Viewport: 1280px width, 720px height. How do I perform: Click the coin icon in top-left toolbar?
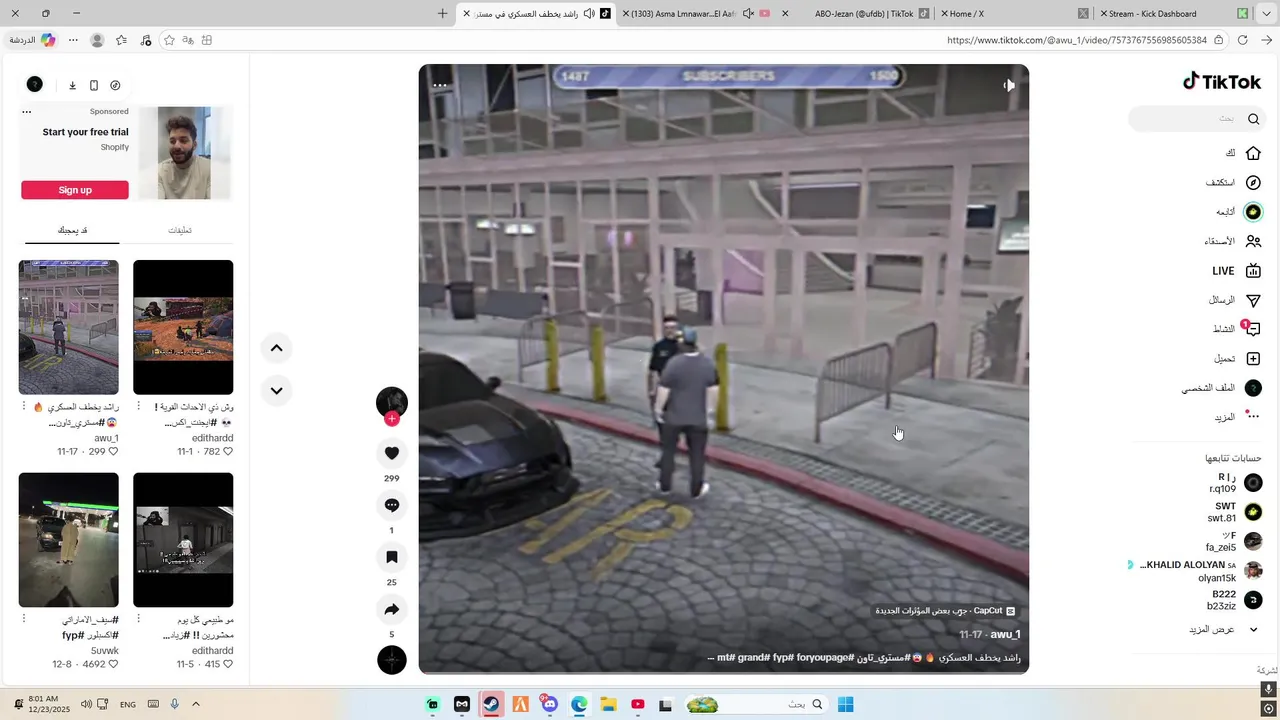(115, 85)
